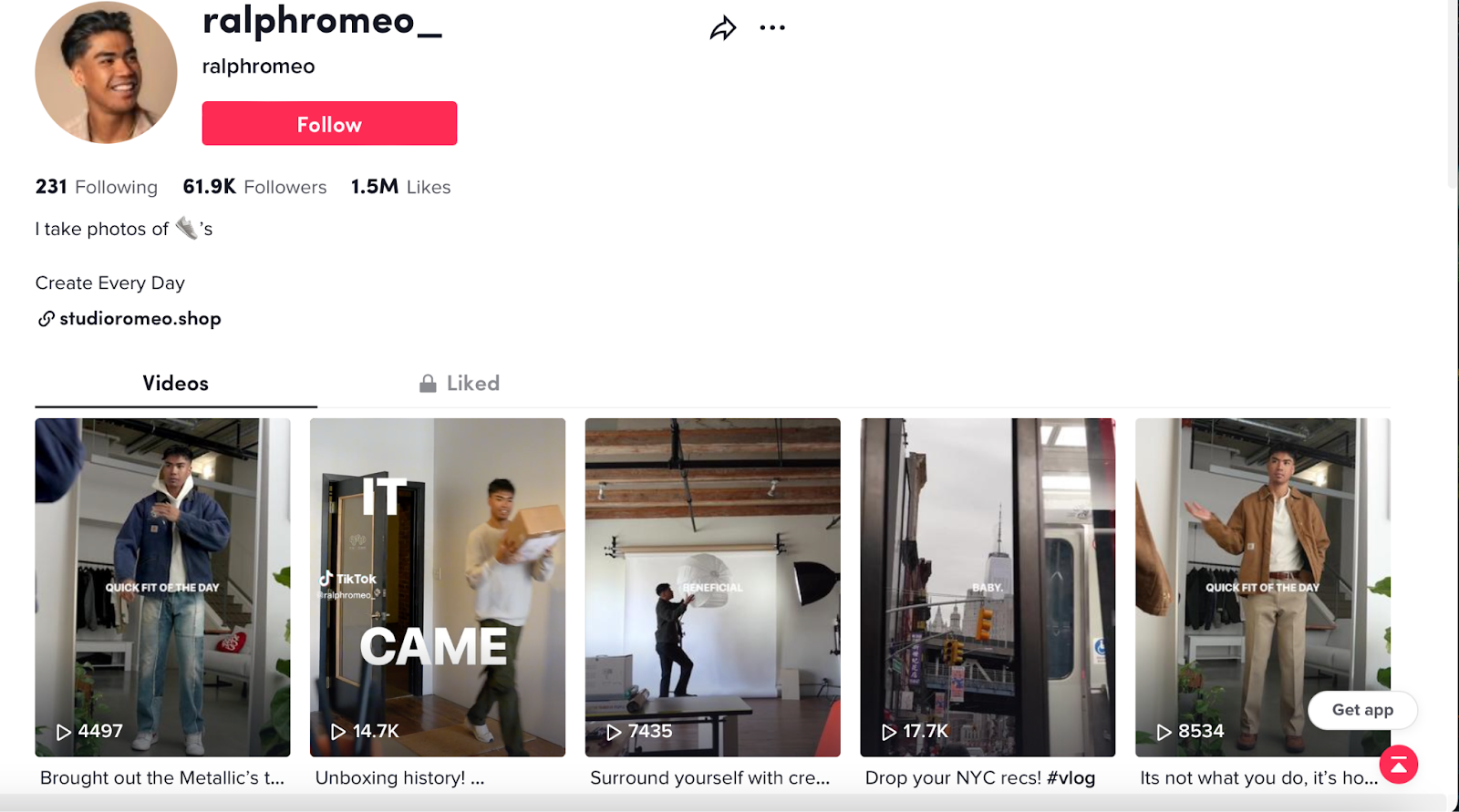The height and width of the screenshot is (812, 1459).
Task: Click ralphromeo_ profile avatar picture
Action: [x=106, y=72]
